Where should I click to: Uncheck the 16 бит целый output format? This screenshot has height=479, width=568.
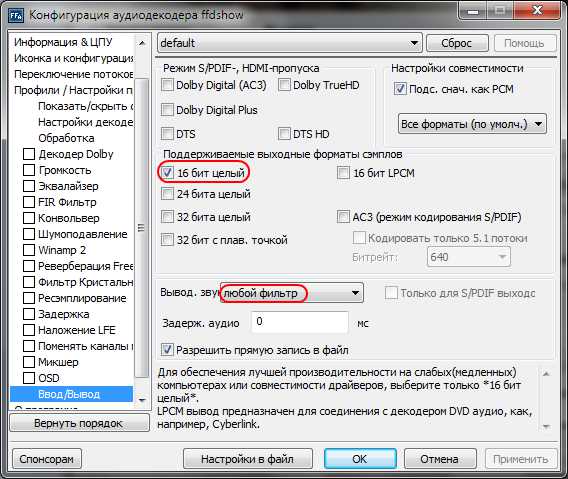167,173
